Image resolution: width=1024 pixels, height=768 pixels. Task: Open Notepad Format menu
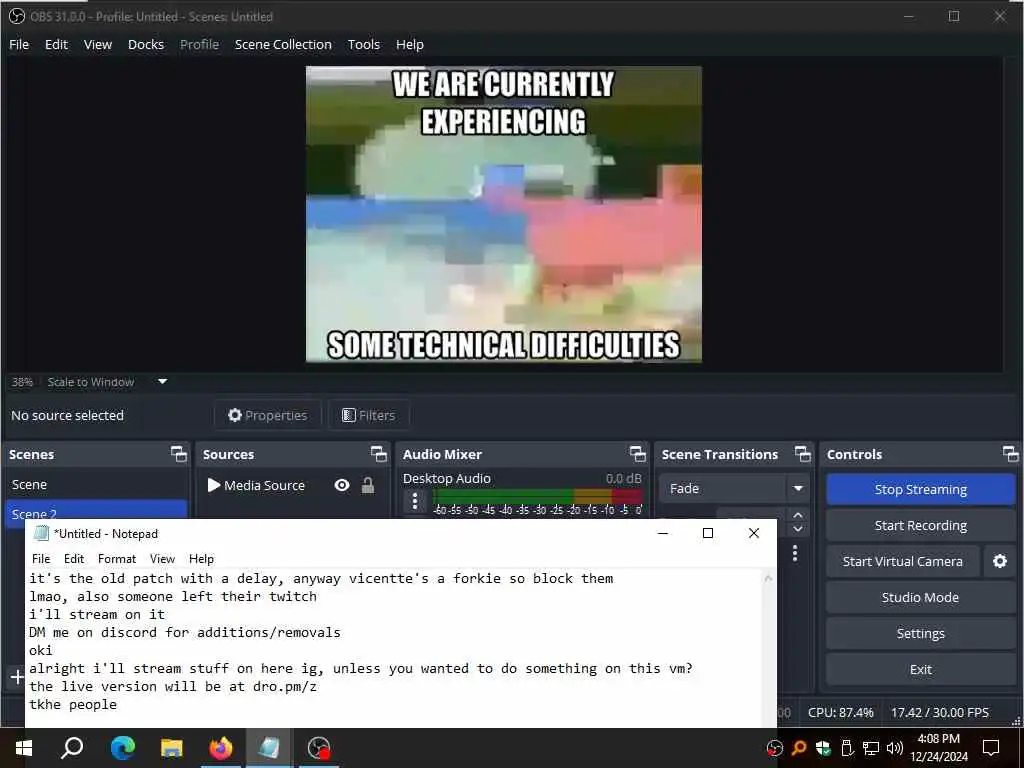pos(117,558)
